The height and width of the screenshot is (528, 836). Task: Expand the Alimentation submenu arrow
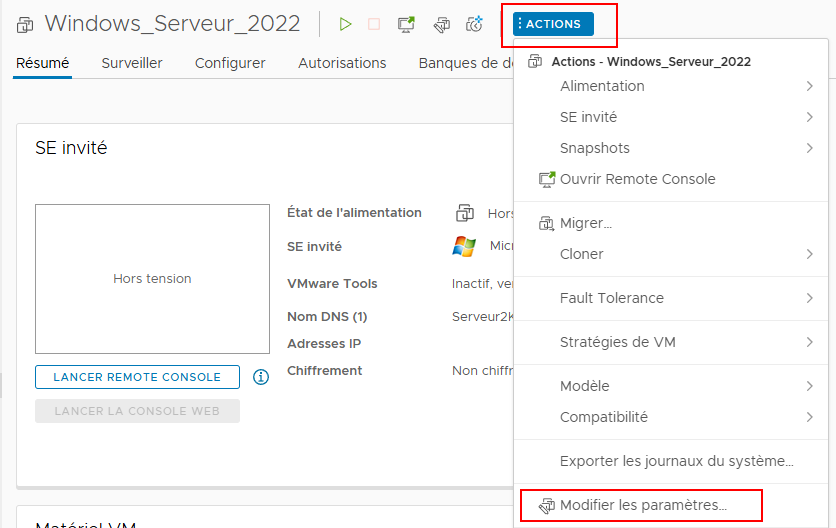point(809,86)
